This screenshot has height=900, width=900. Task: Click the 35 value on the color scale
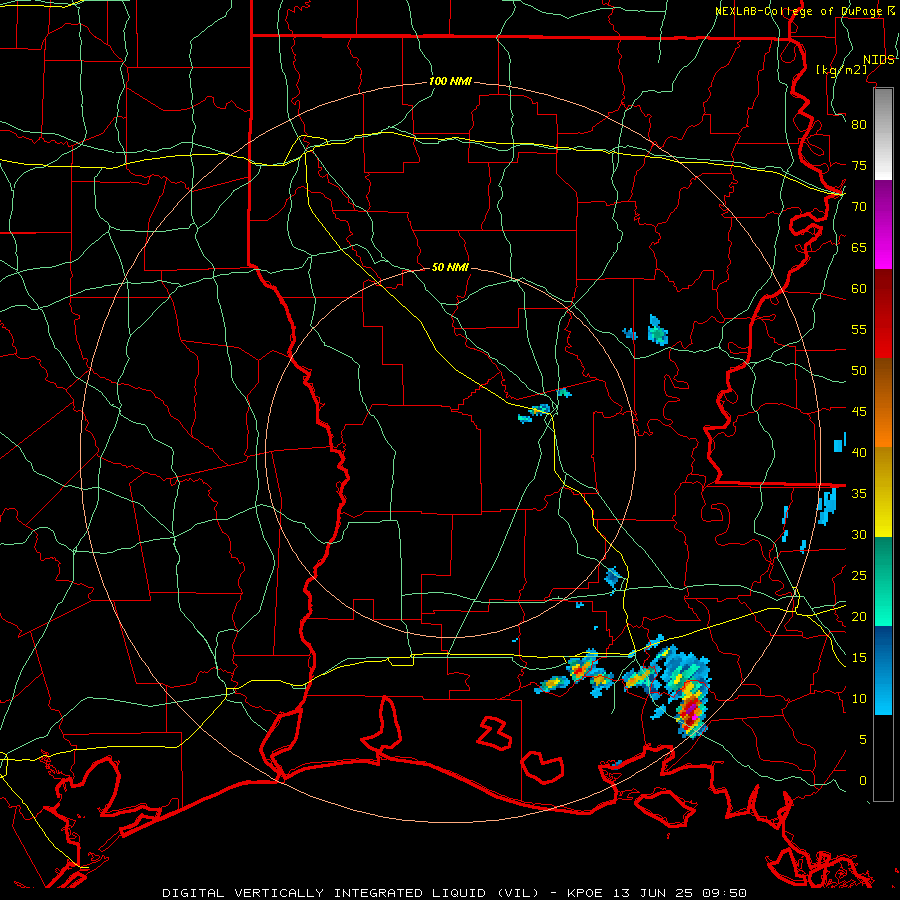tap(859, 494)
